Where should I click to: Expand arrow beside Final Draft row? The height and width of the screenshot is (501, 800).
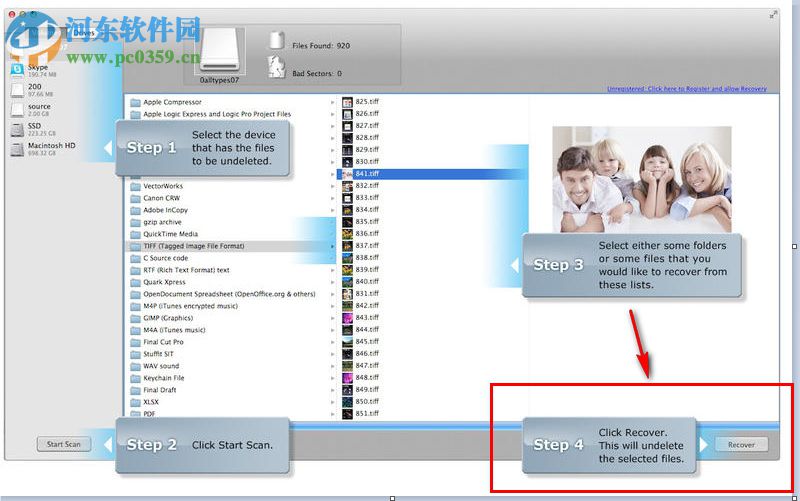tap(332, 390)
